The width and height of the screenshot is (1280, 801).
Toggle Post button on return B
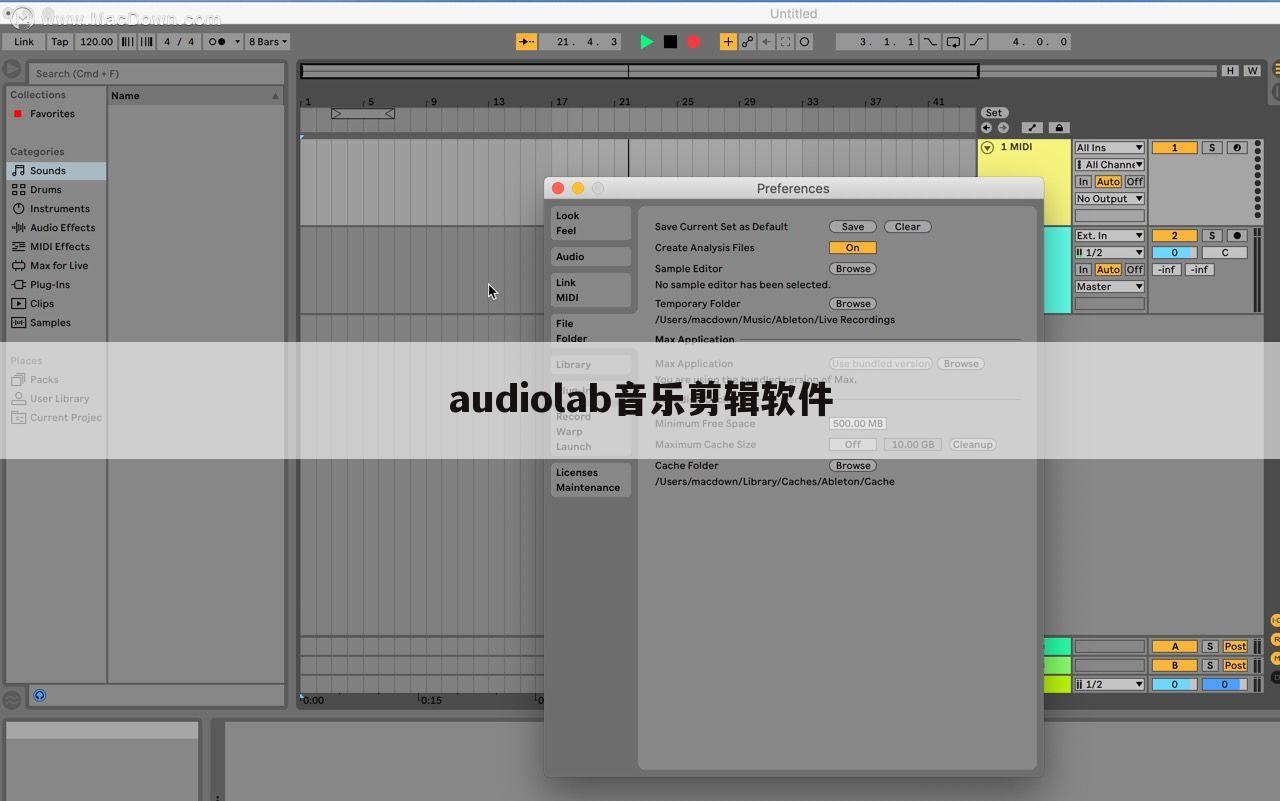(1235, 666)
